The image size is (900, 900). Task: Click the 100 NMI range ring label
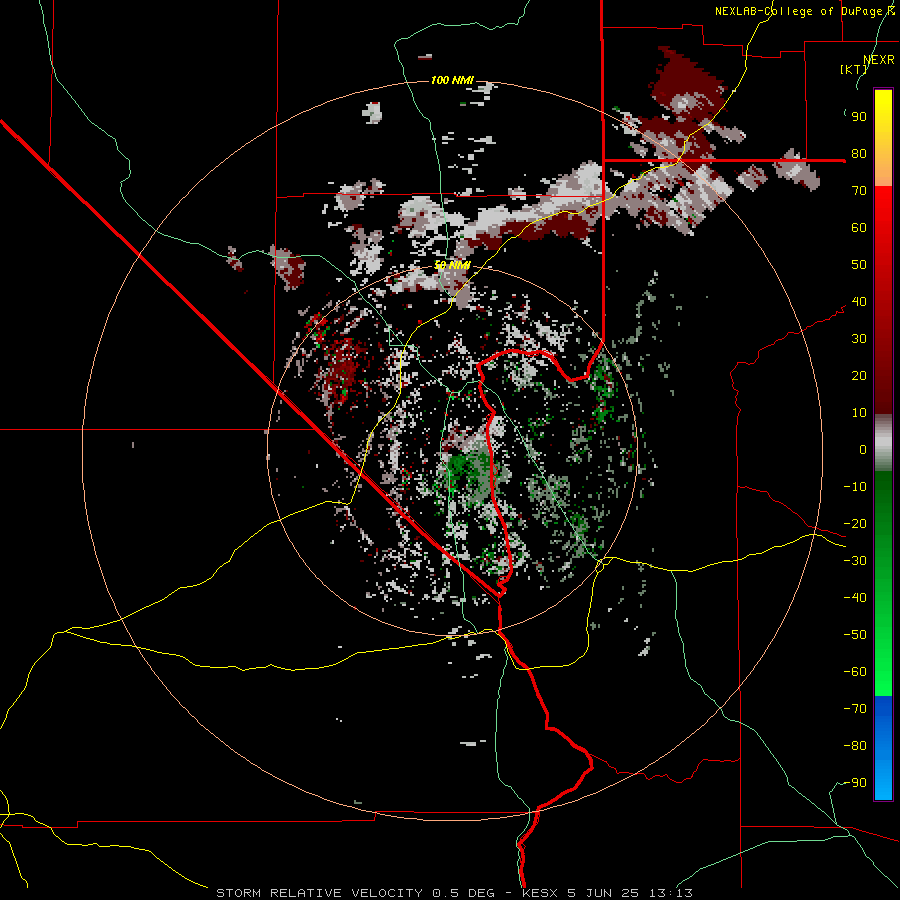(x=452, y=80)
